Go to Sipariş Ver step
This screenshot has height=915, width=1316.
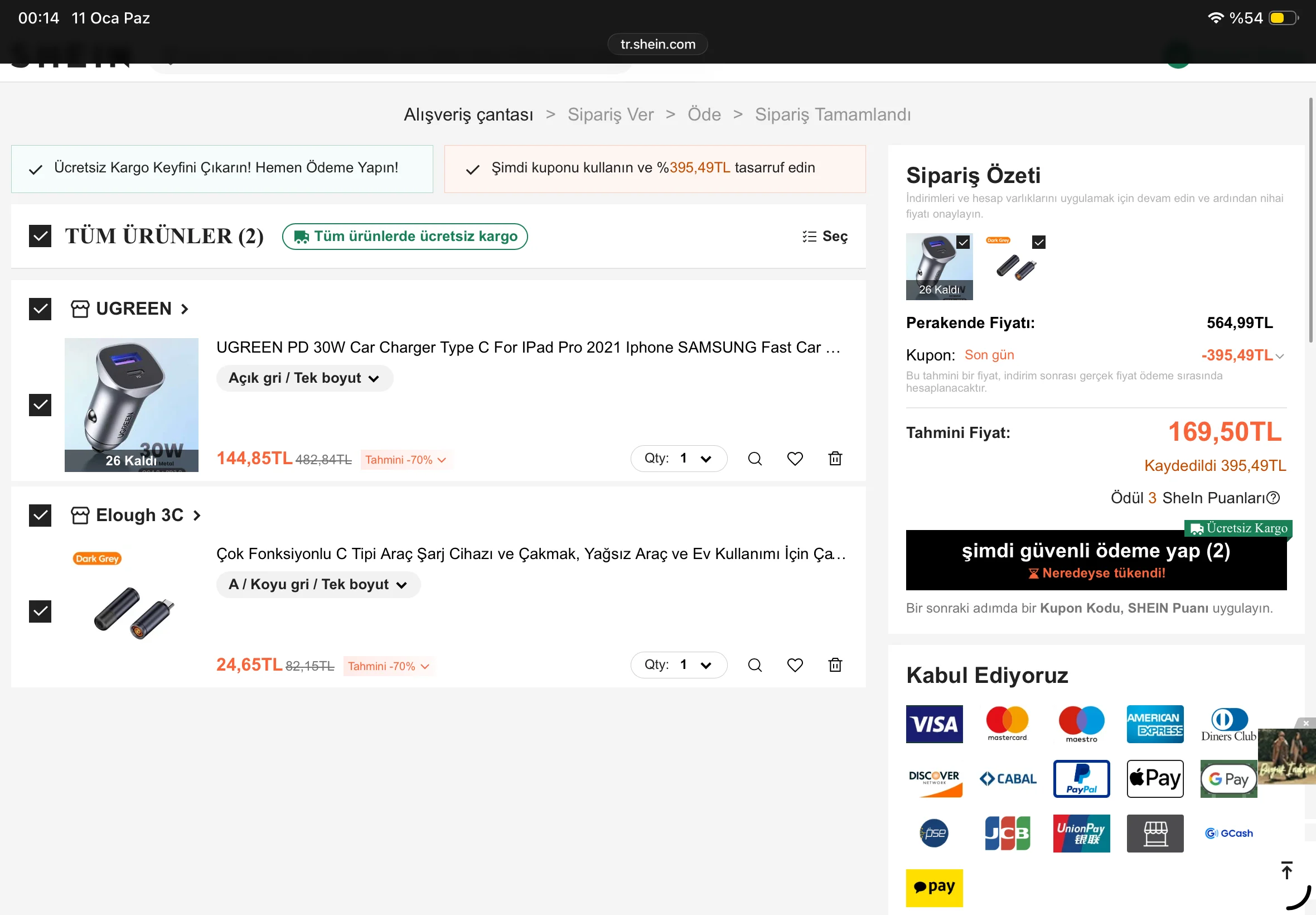tap(610, 115)
